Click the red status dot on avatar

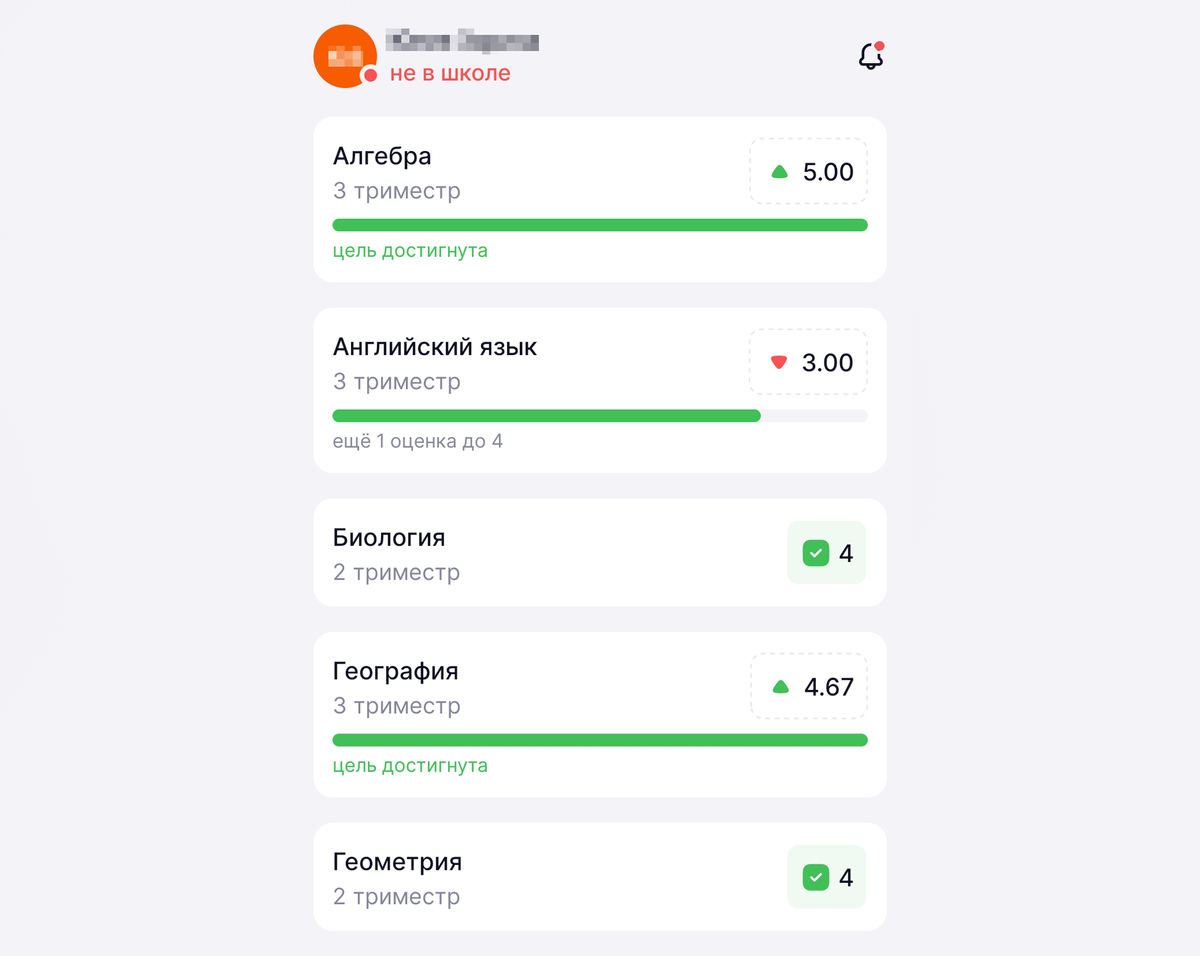click(370, 75)
